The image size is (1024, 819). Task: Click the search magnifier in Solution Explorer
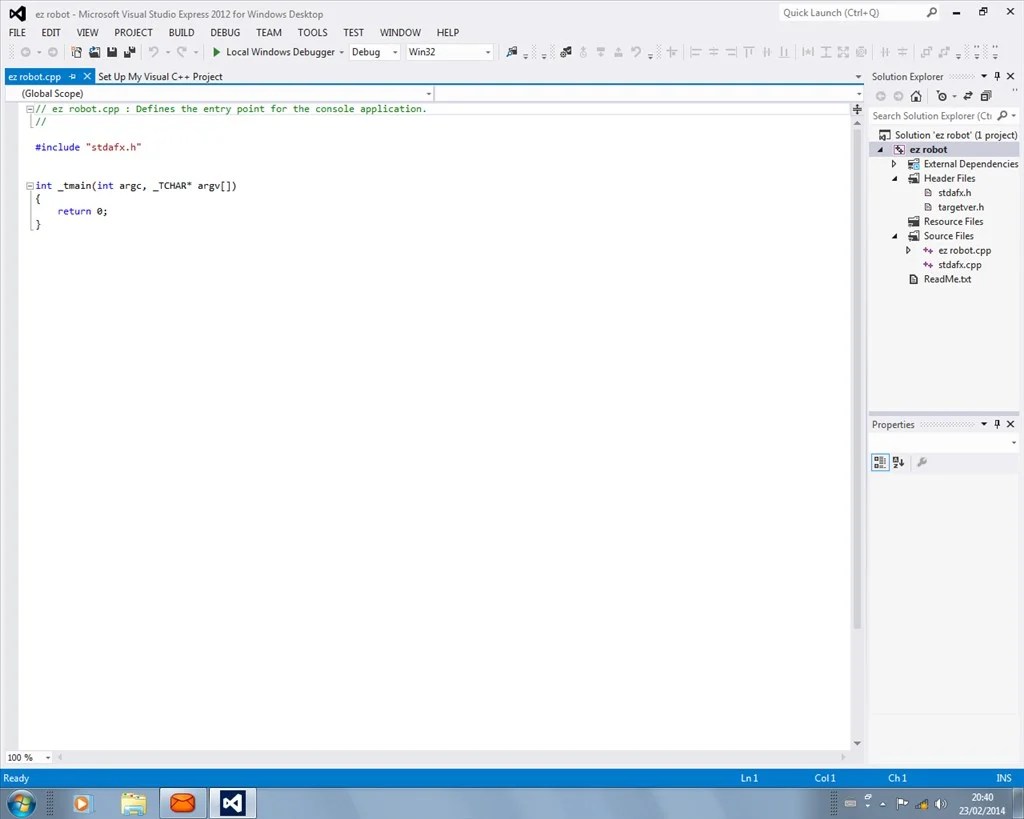pyautogui.click(x=1002, y=116)
